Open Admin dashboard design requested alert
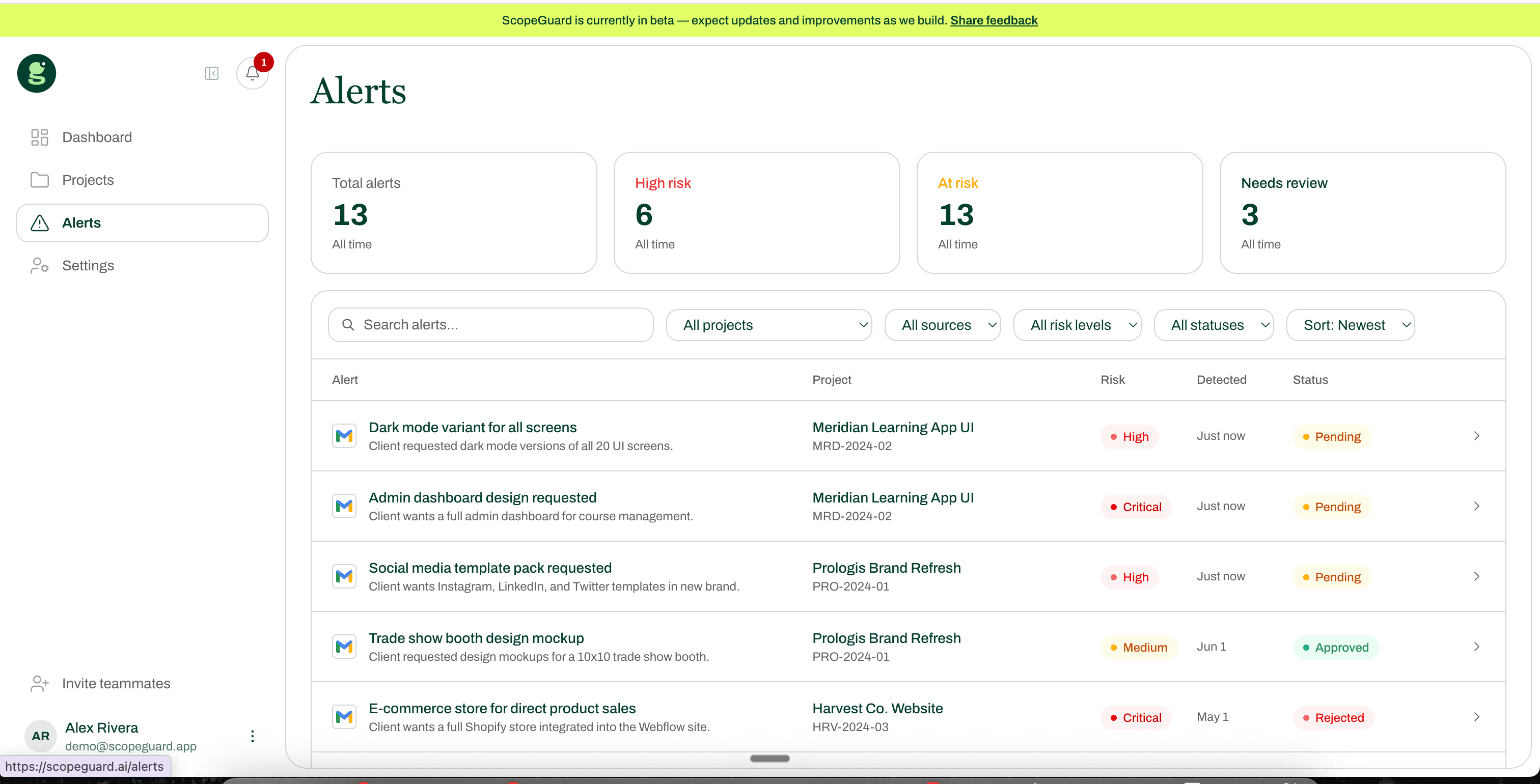This screenshot has width=1540, height=784. [x=482, y=498]
